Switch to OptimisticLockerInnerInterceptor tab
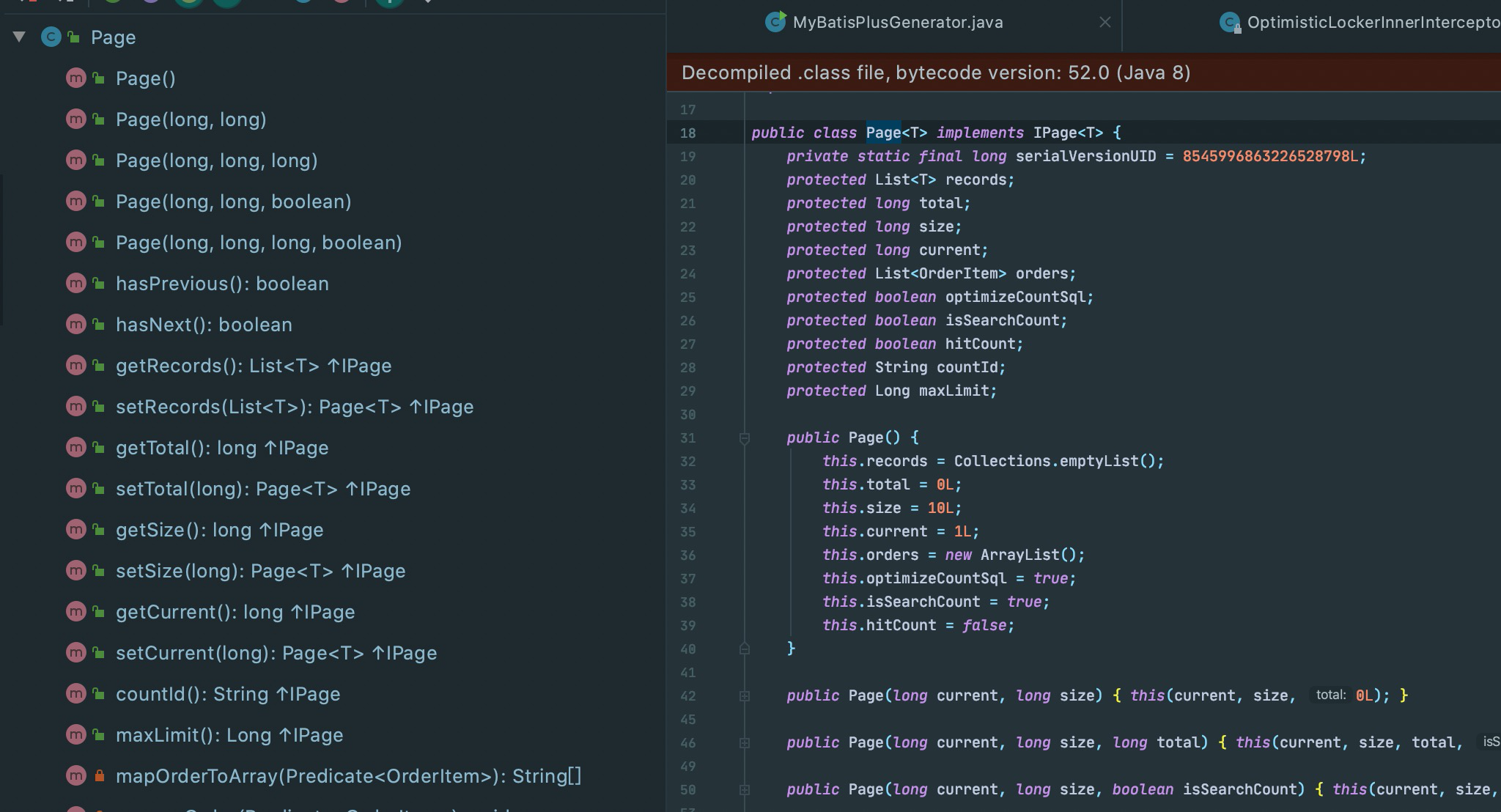The image size is (1501, 812). [x=1373, y=23]
